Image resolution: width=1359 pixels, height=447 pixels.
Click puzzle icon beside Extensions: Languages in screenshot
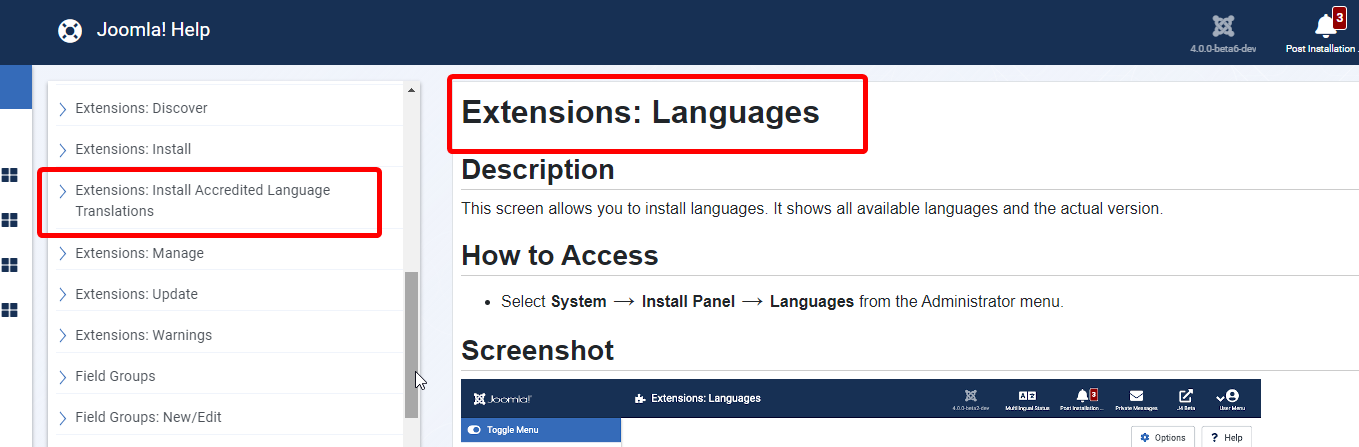click(x=640, y=399)
